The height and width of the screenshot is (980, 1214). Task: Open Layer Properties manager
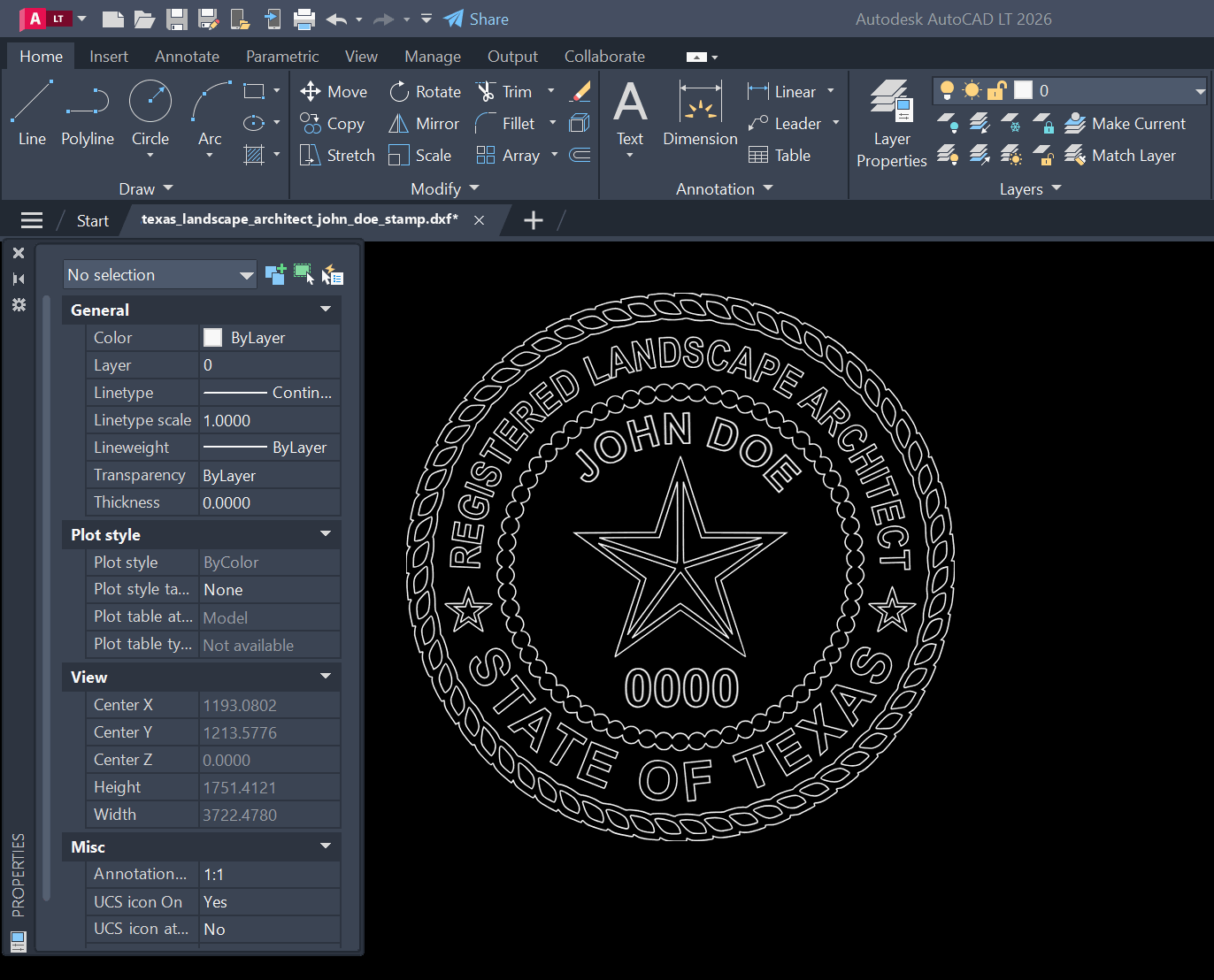[891, 124]
